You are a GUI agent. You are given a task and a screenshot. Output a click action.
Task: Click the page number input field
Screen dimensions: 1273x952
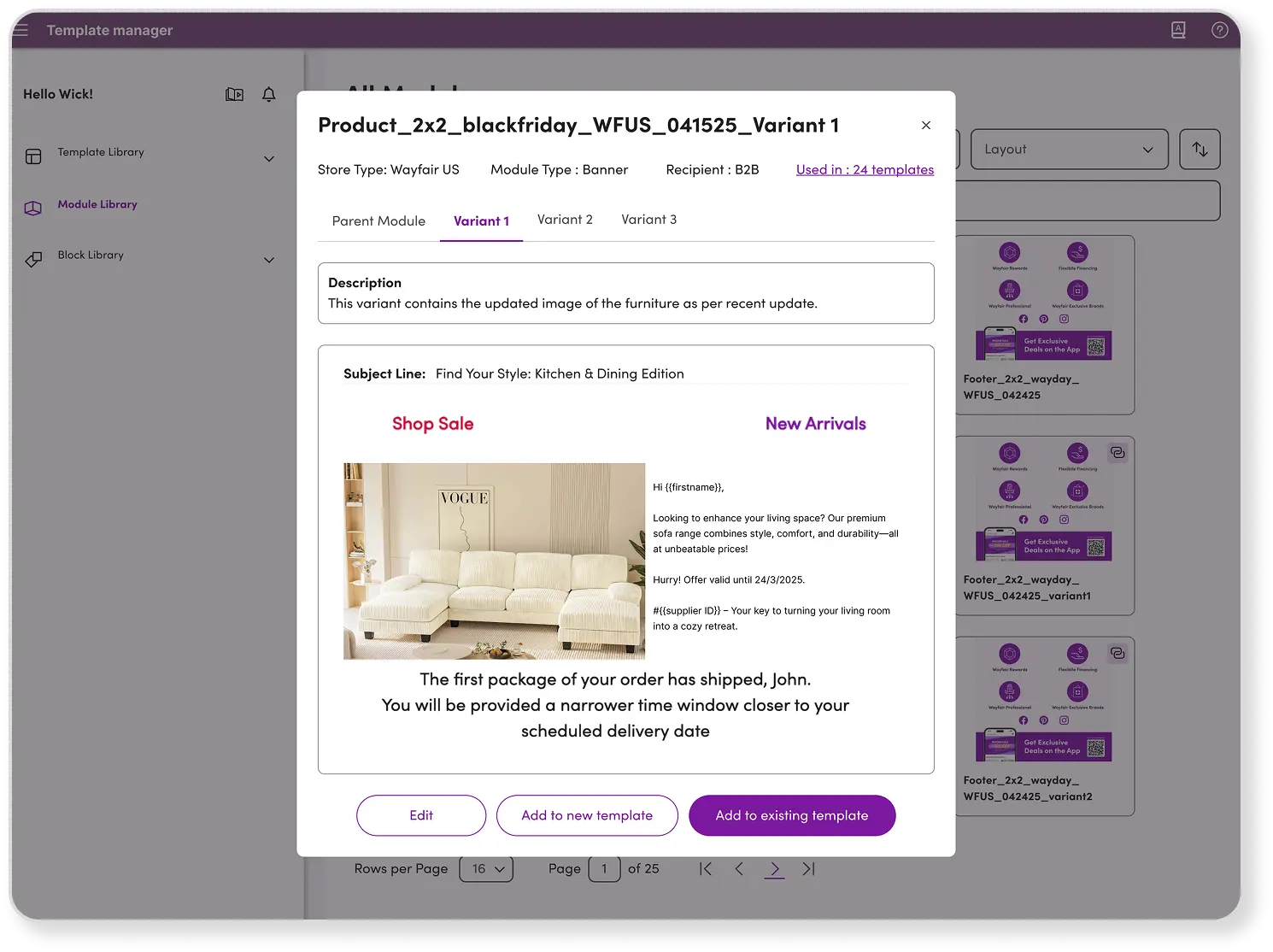pyautogui.click(x=604, y=868)
